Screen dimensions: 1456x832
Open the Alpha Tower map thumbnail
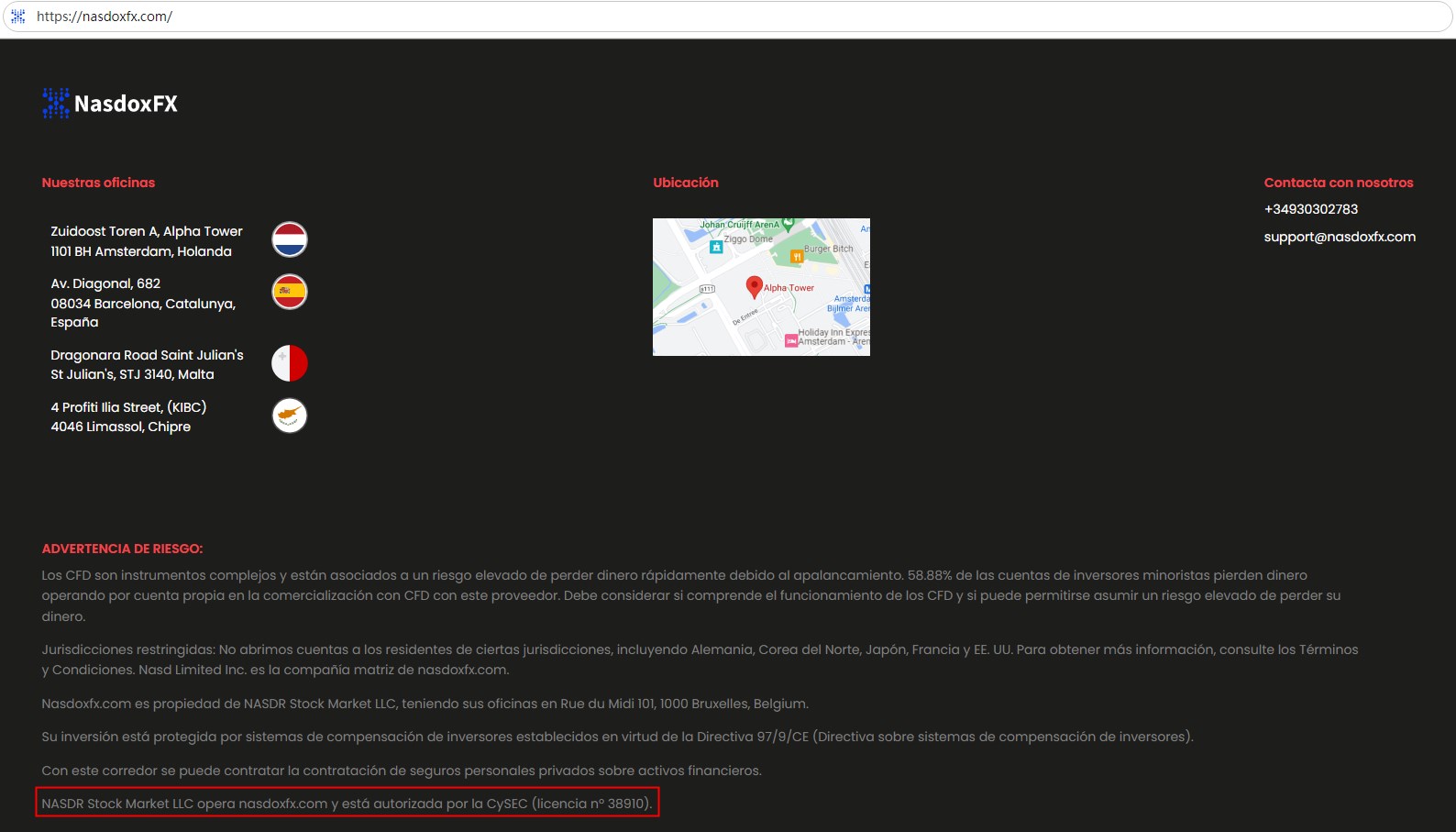(761, 287)
